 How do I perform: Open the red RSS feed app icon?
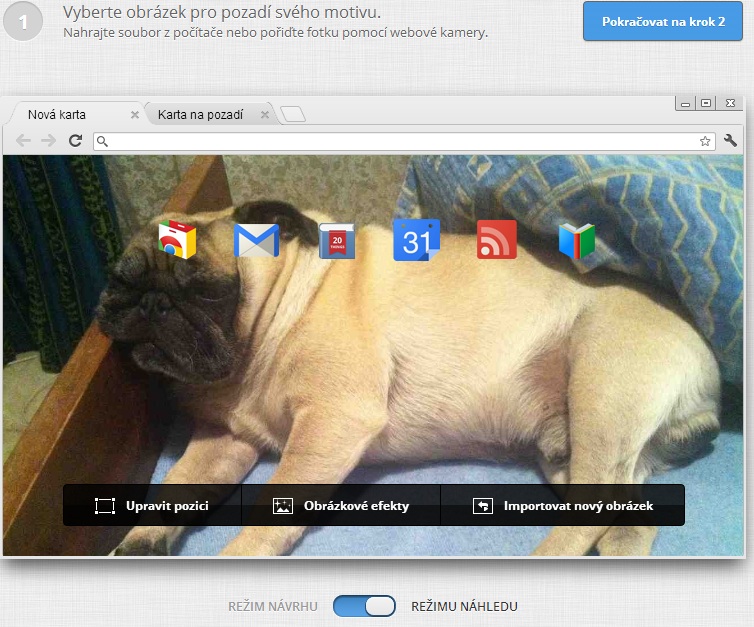497,239
